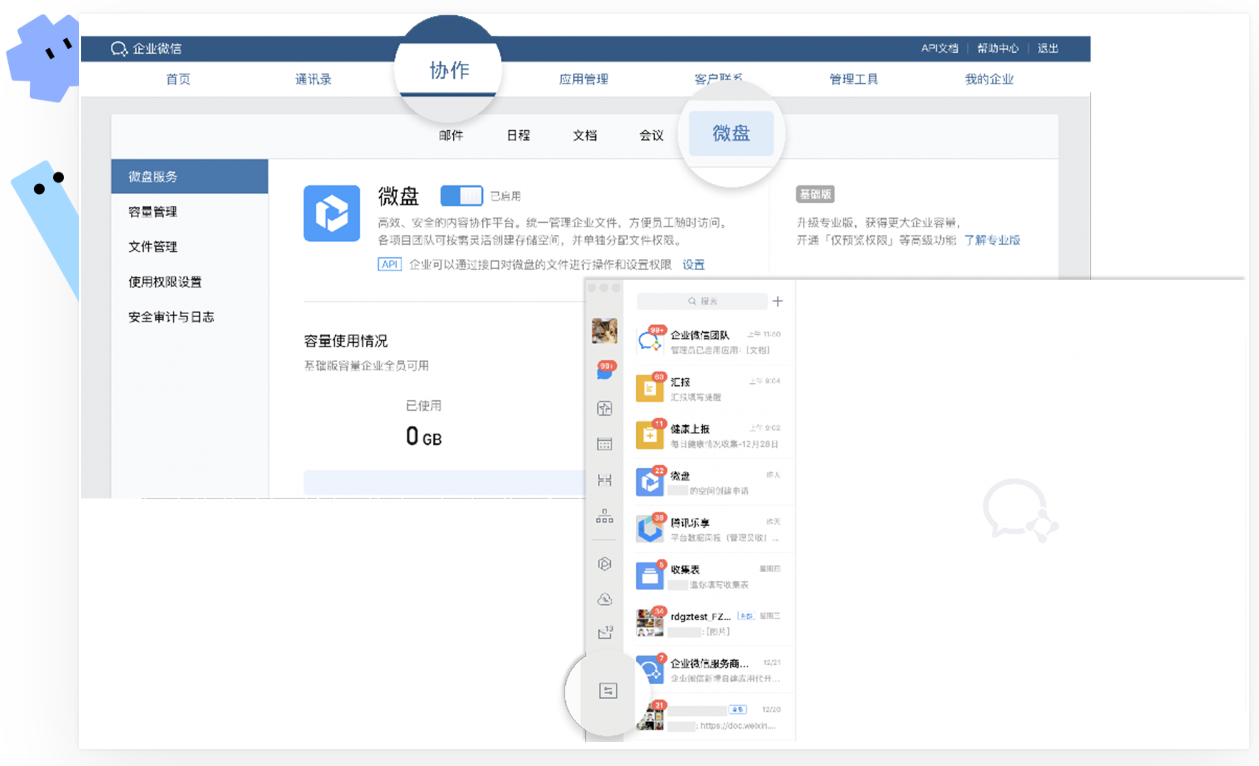Switch to the 应用管理 tab
1259x766 pixels.
pos(583,79)
